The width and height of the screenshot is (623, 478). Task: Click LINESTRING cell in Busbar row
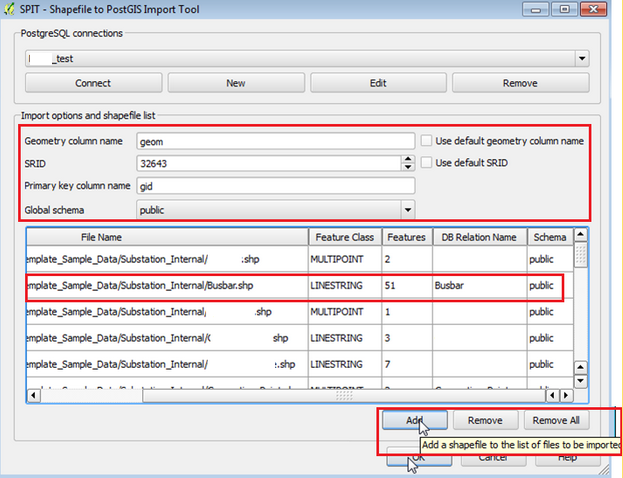click(345, 285)
